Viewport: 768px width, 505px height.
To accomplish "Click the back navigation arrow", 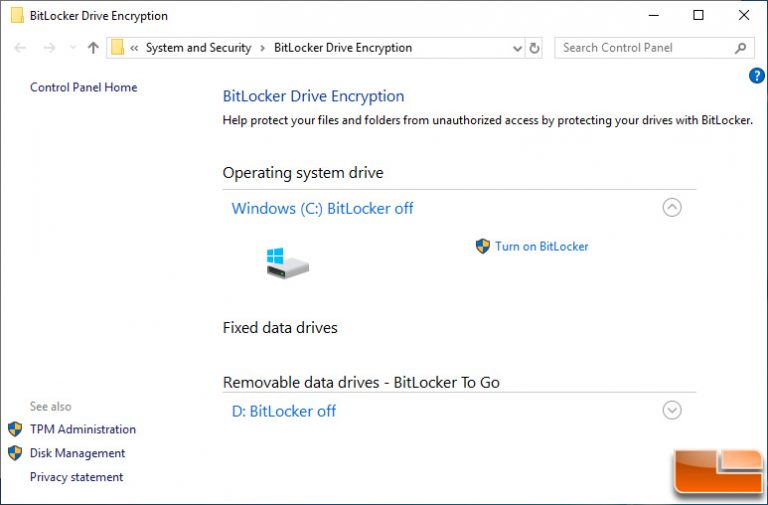I will tap(21, 48).
